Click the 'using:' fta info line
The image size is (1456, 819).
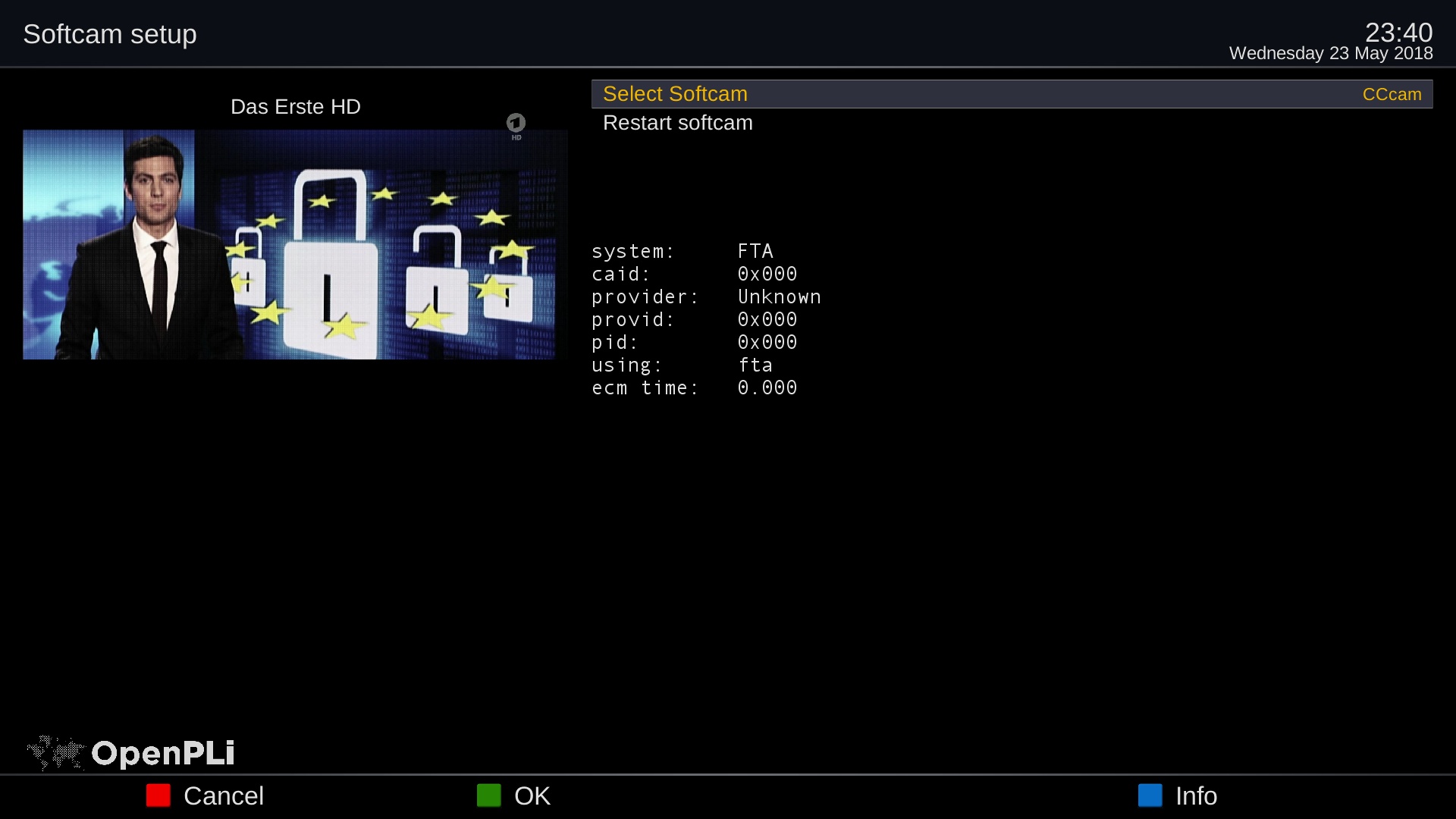coord(682,365)
